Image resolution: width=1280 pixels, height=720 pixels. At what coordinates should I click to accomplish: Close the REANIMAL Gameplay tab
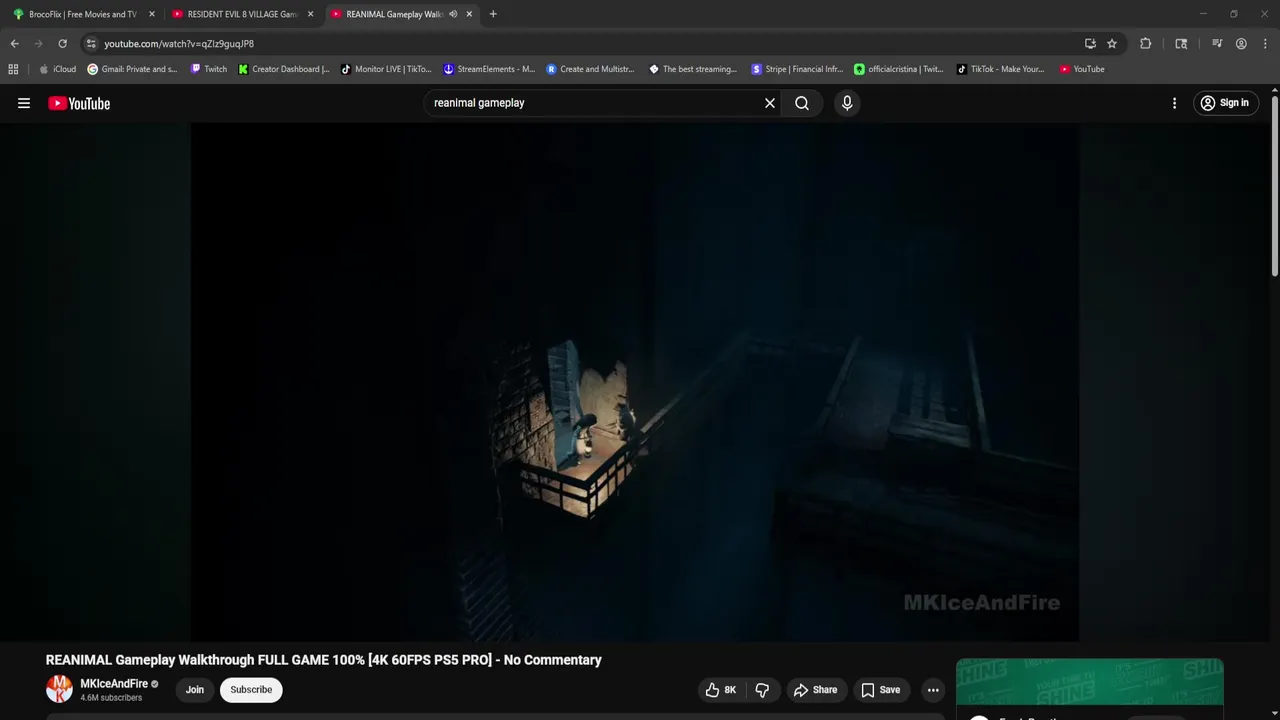pyautogui.click(x=469, y=14)
